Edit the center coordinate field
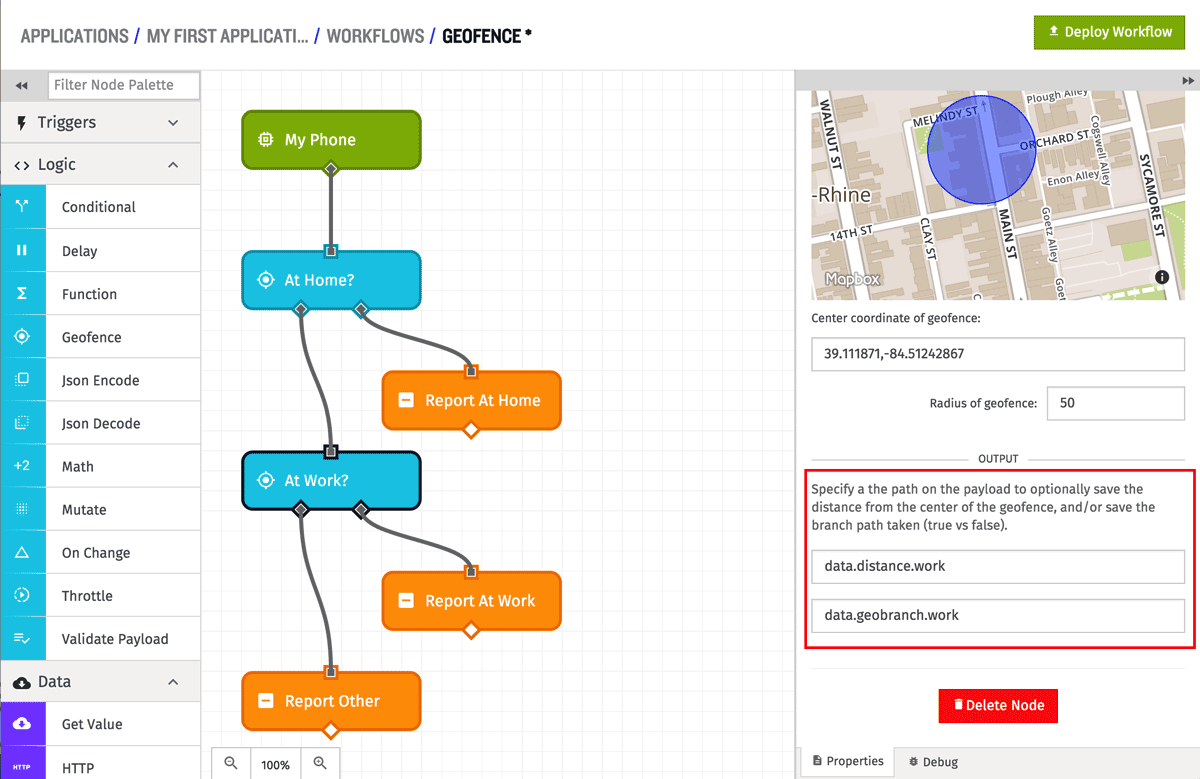Viewport: 1200px width, 779px height. tap(998, 354)
